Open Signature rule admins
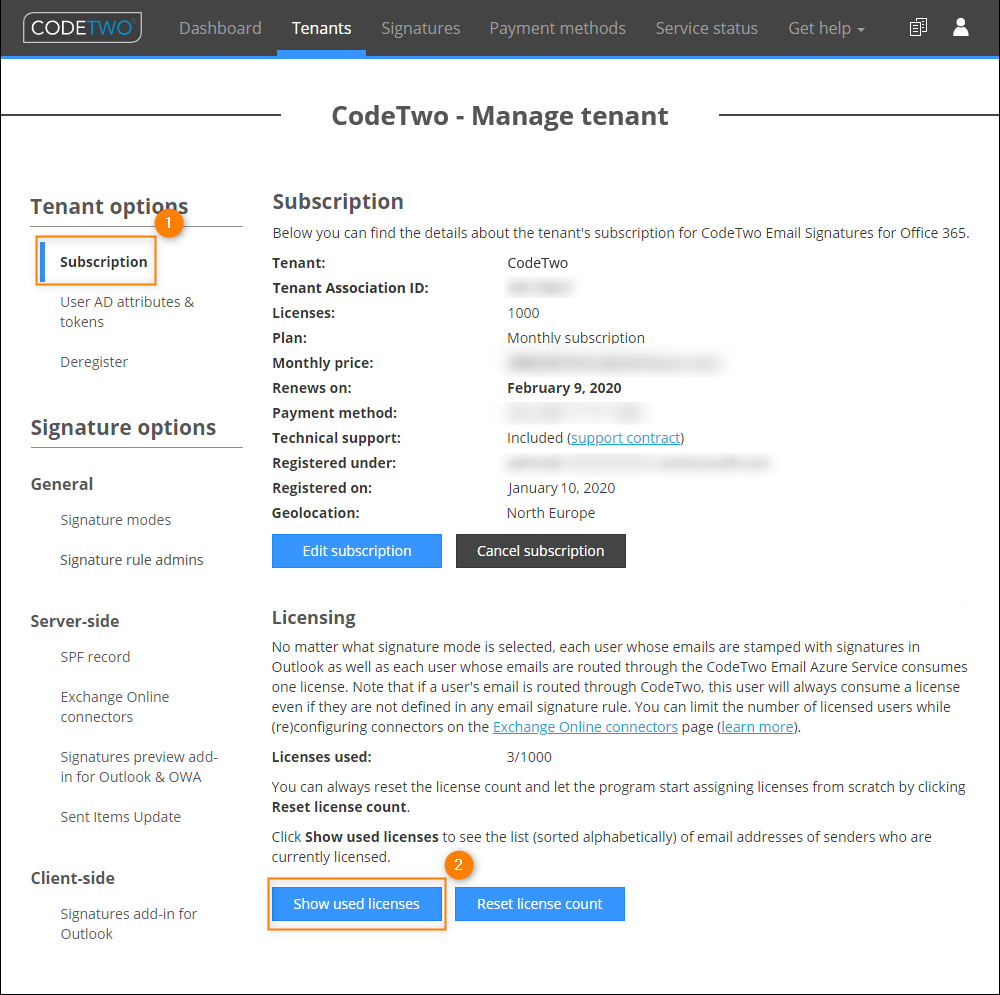Screen dimensions: 1000x995 point(131,559)
